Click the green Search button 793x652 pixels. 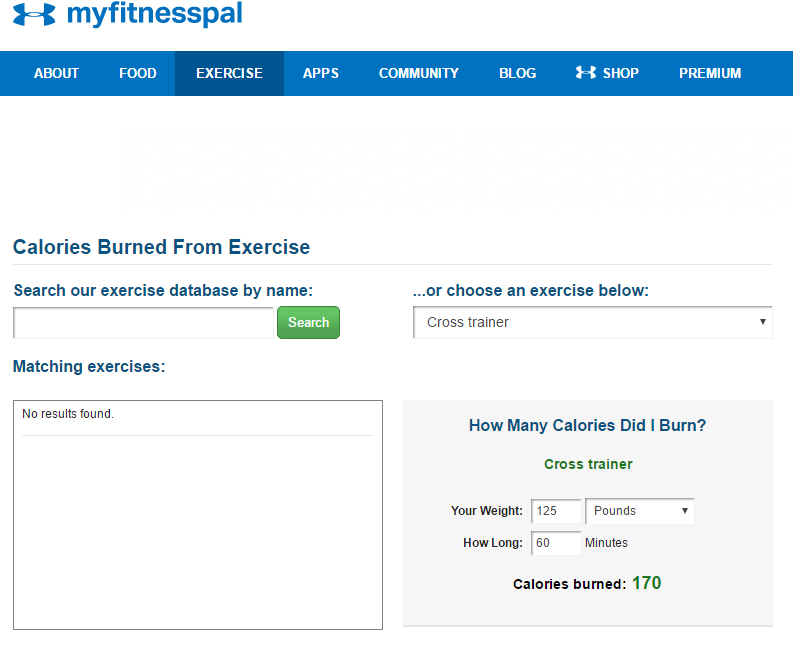tap(309, 323)
